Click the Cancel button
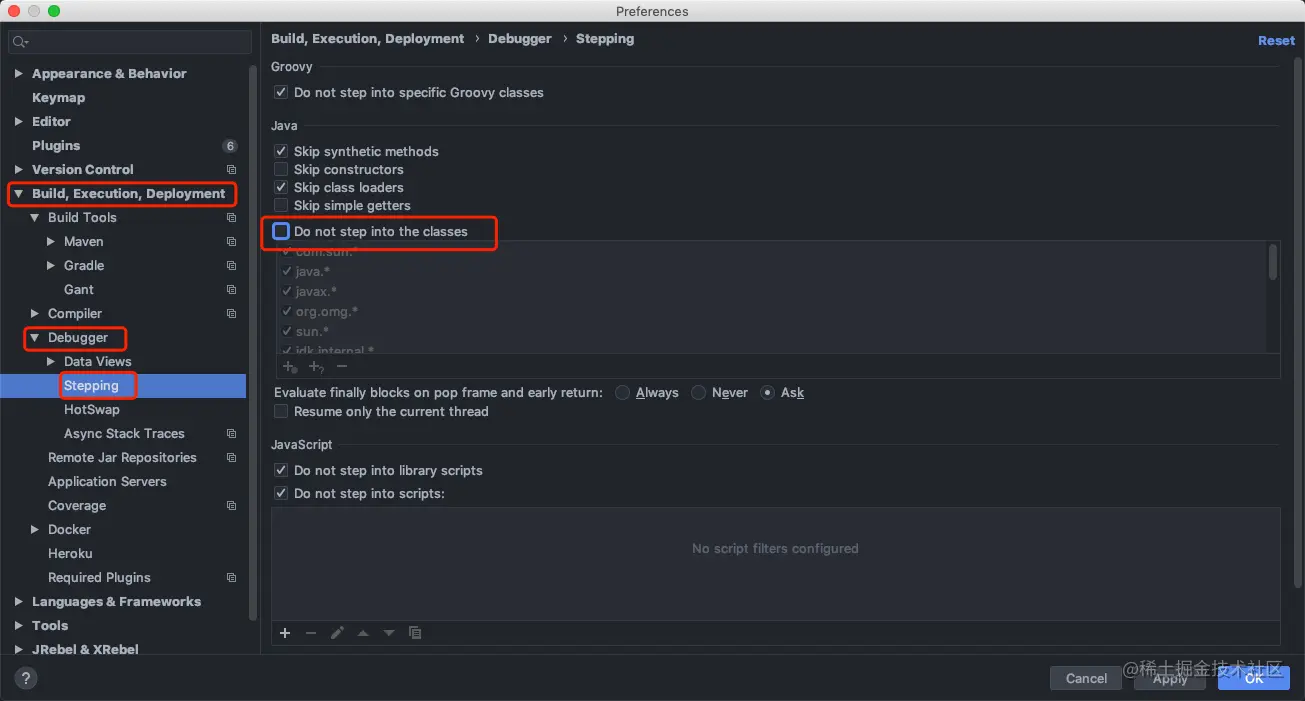 tap(1086, 678)
